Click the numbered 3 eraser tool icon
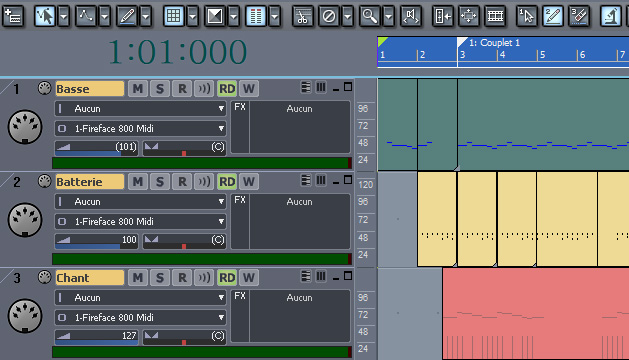Image resolution: width=629 pixels, height=360 pixels. tap(579, 16)
